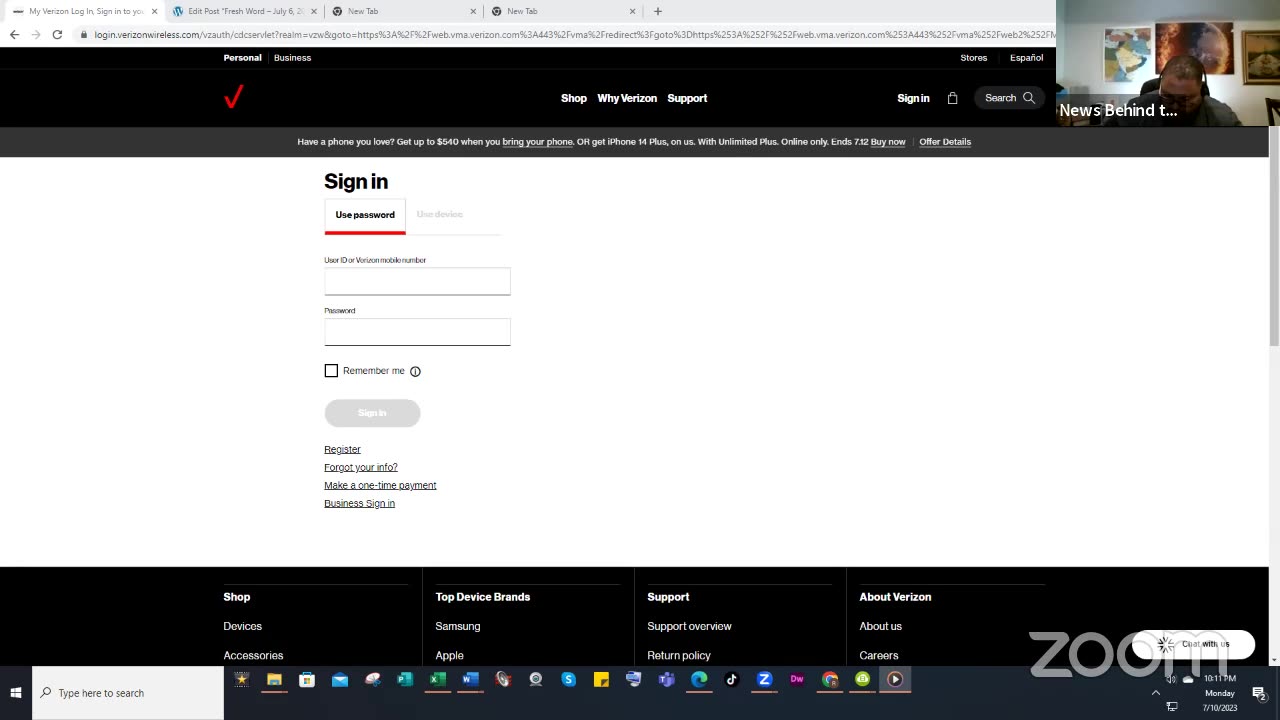This screenshot has width=1280, height=720.
Task: Switch to the first New Tab
Action: pos(403,11)
